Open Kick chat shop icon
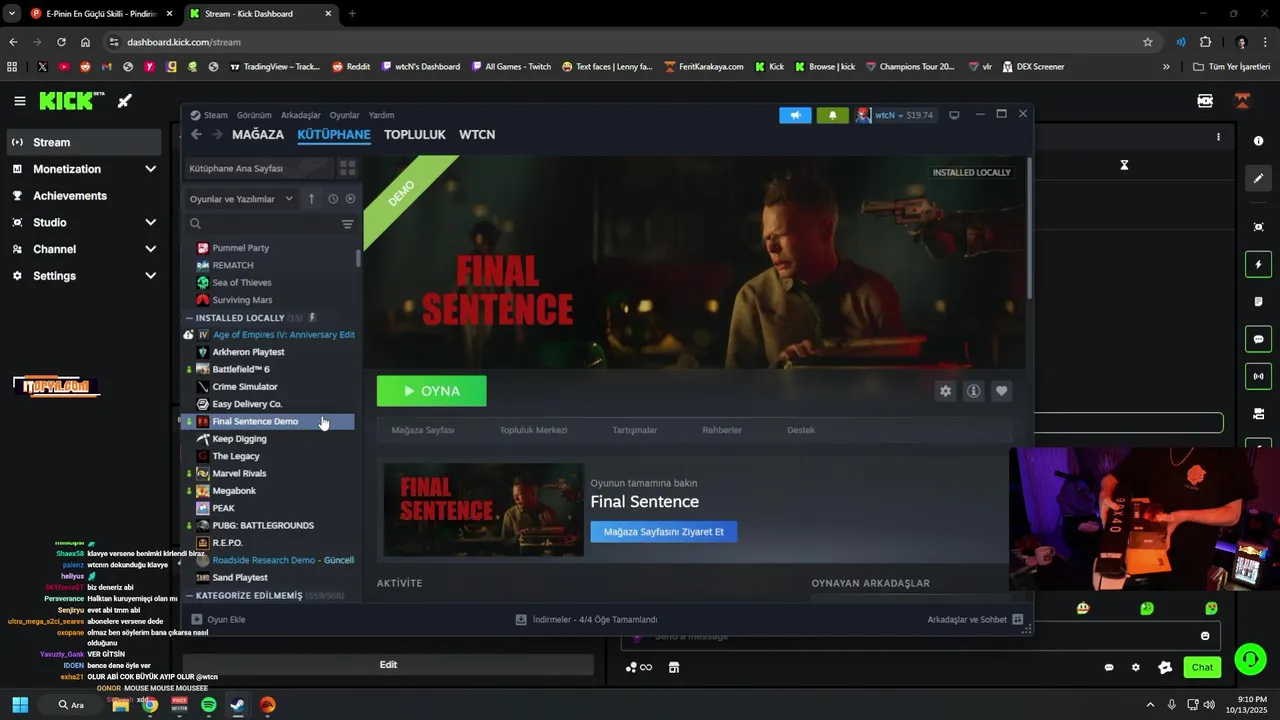Screen dimensions: 1280x720 coord(674,667)
